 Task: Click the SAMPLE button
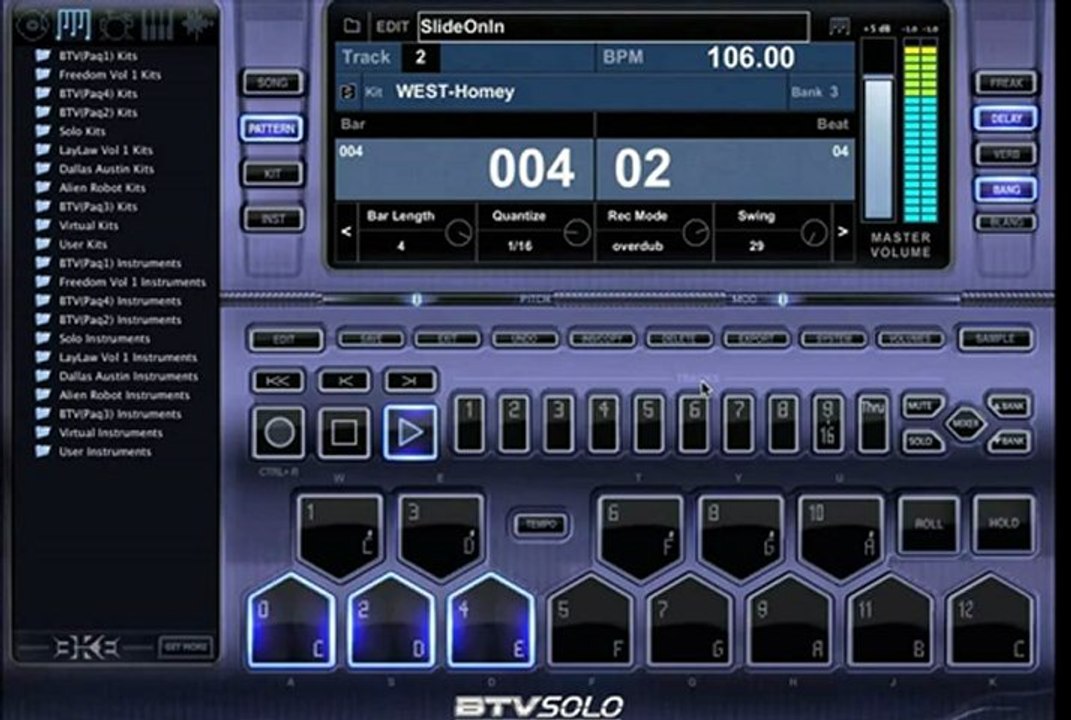point(995,339)
